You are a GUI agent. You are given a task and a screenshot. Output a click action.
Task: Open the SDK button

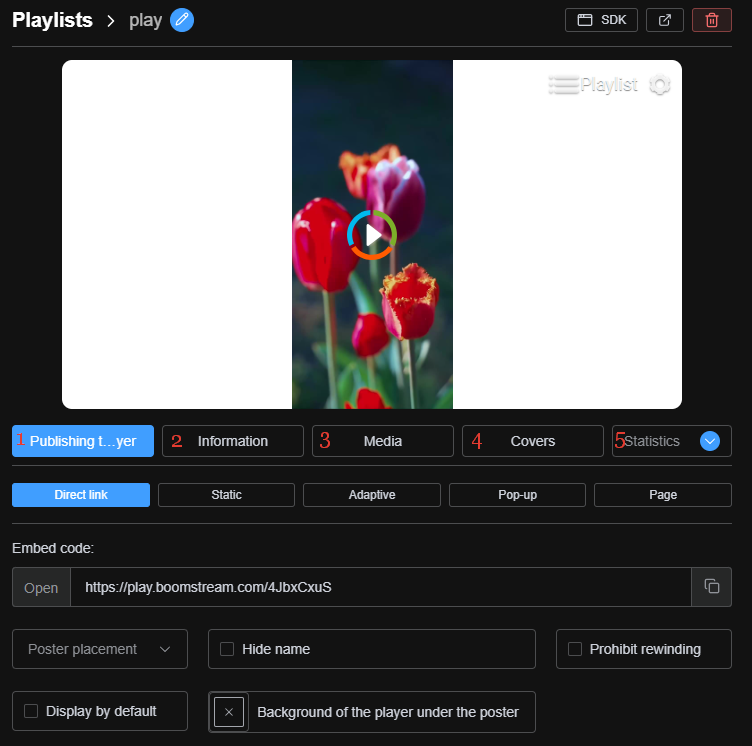(601, 20)
